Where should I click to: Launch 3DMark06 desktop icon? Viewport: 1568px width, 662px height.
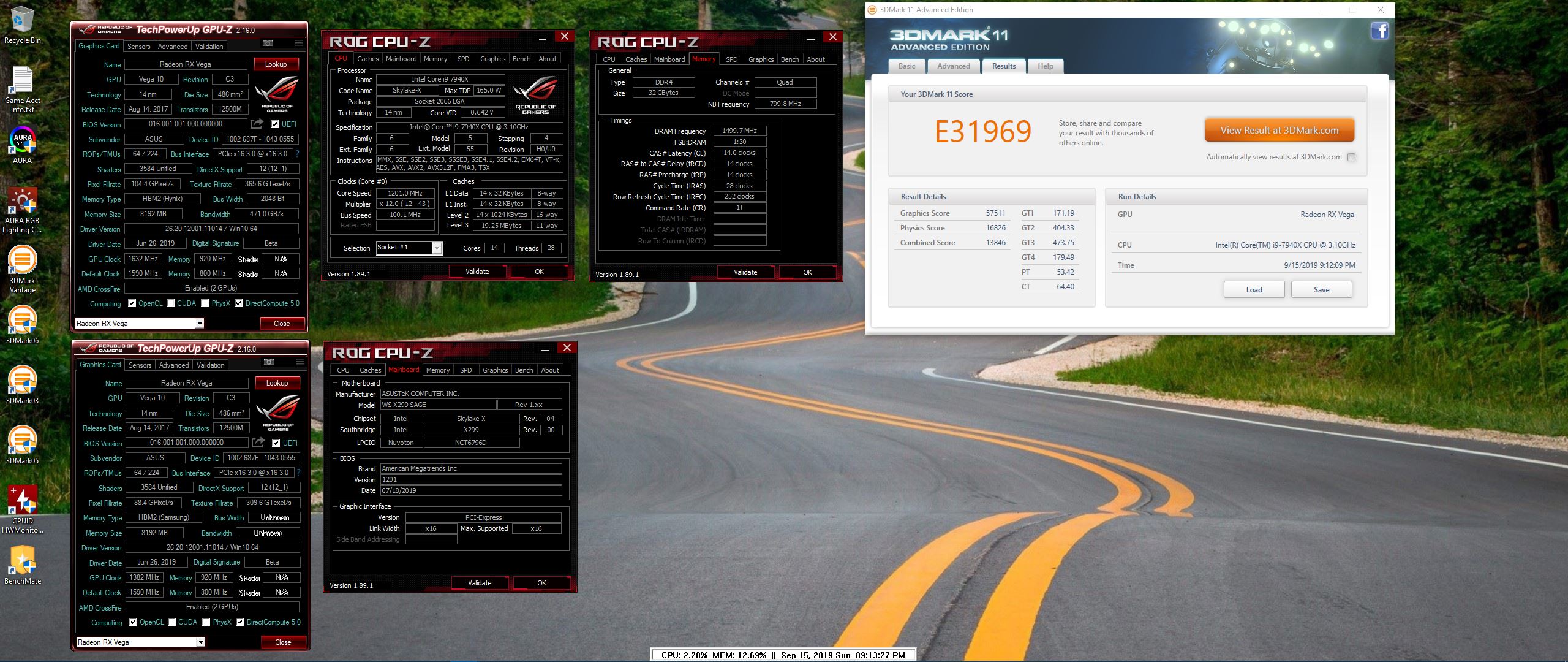coord(22,325)
